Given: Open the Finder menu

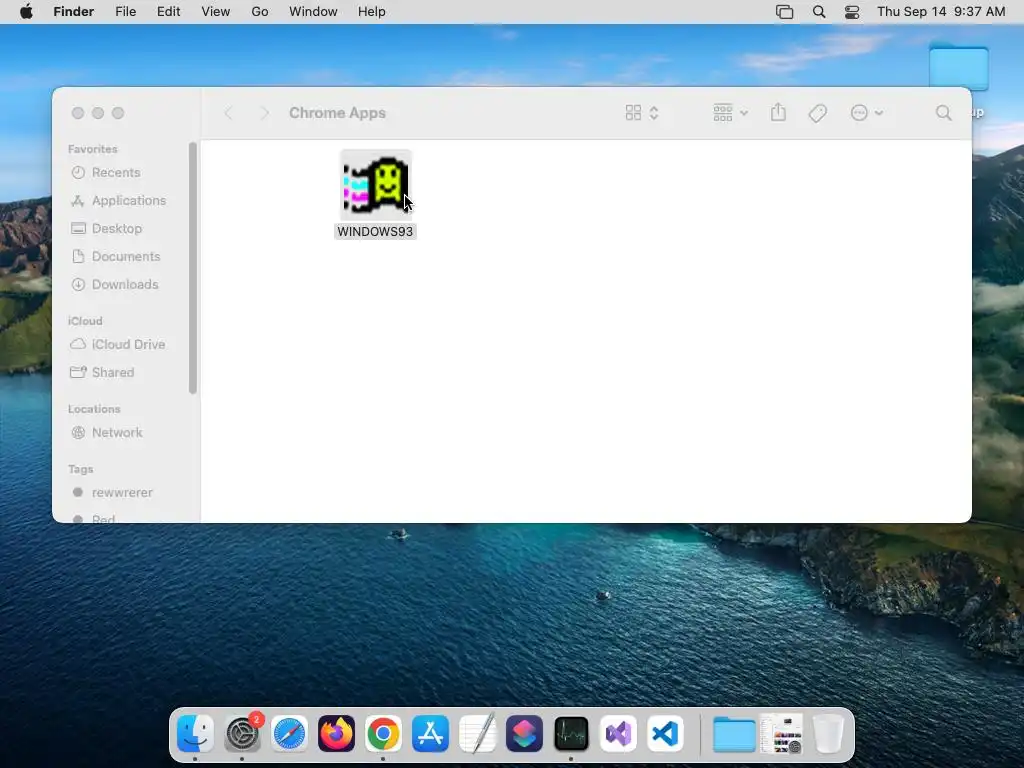Looking at the screenshot, I should [x=74, y=12].
